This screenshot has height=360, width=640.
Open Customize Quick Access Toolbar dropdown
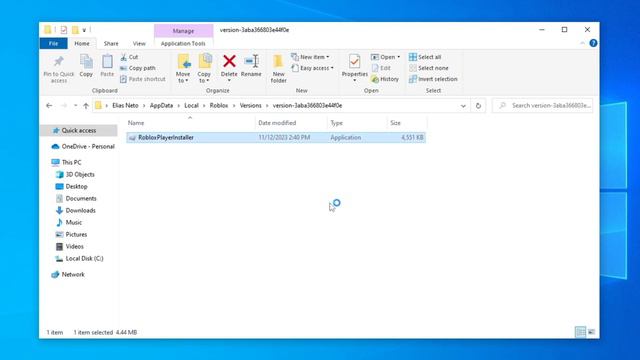coord(84,30)
